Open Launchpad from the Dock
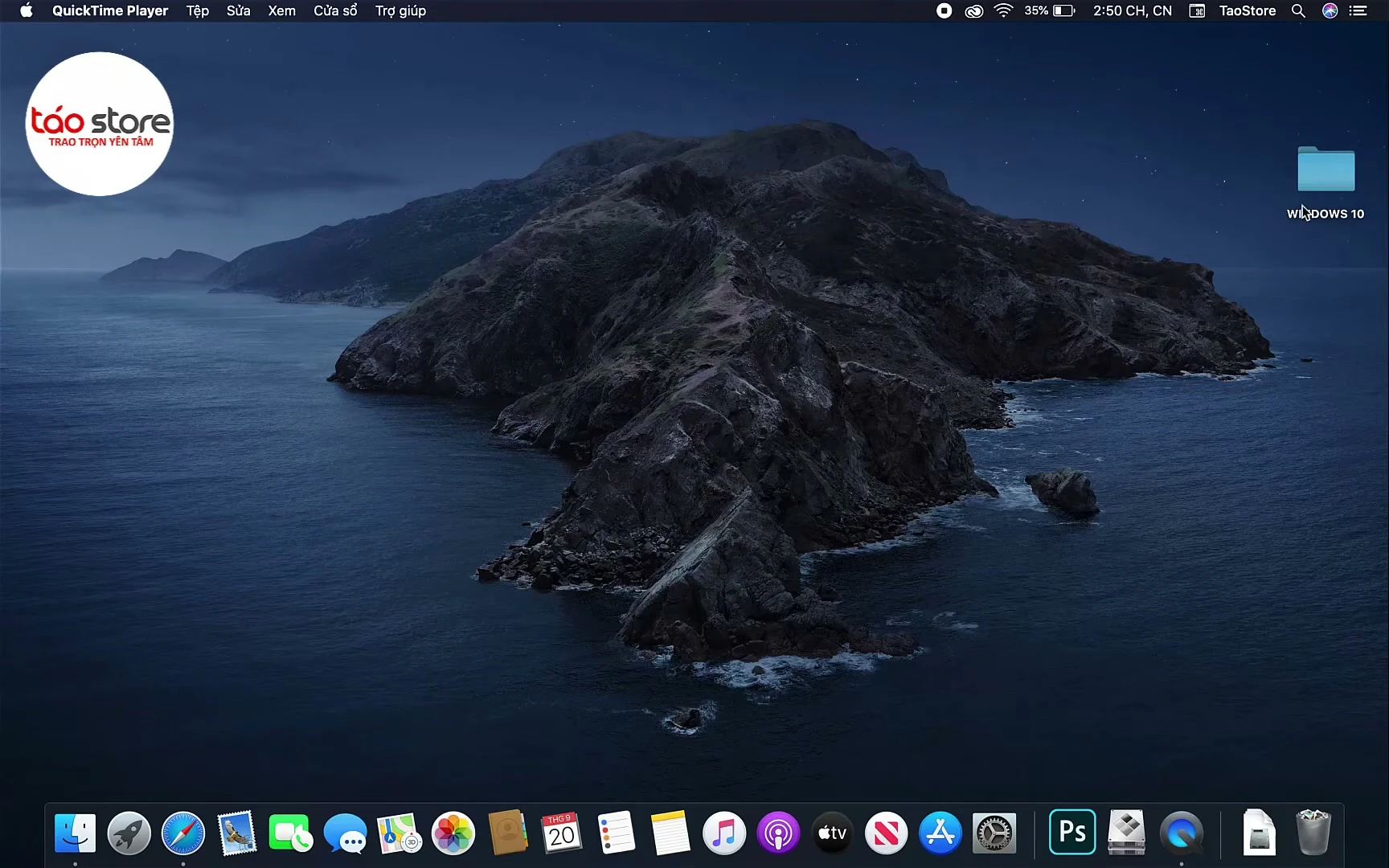This screenshot has width=1389, height=868. click(129, 833)
